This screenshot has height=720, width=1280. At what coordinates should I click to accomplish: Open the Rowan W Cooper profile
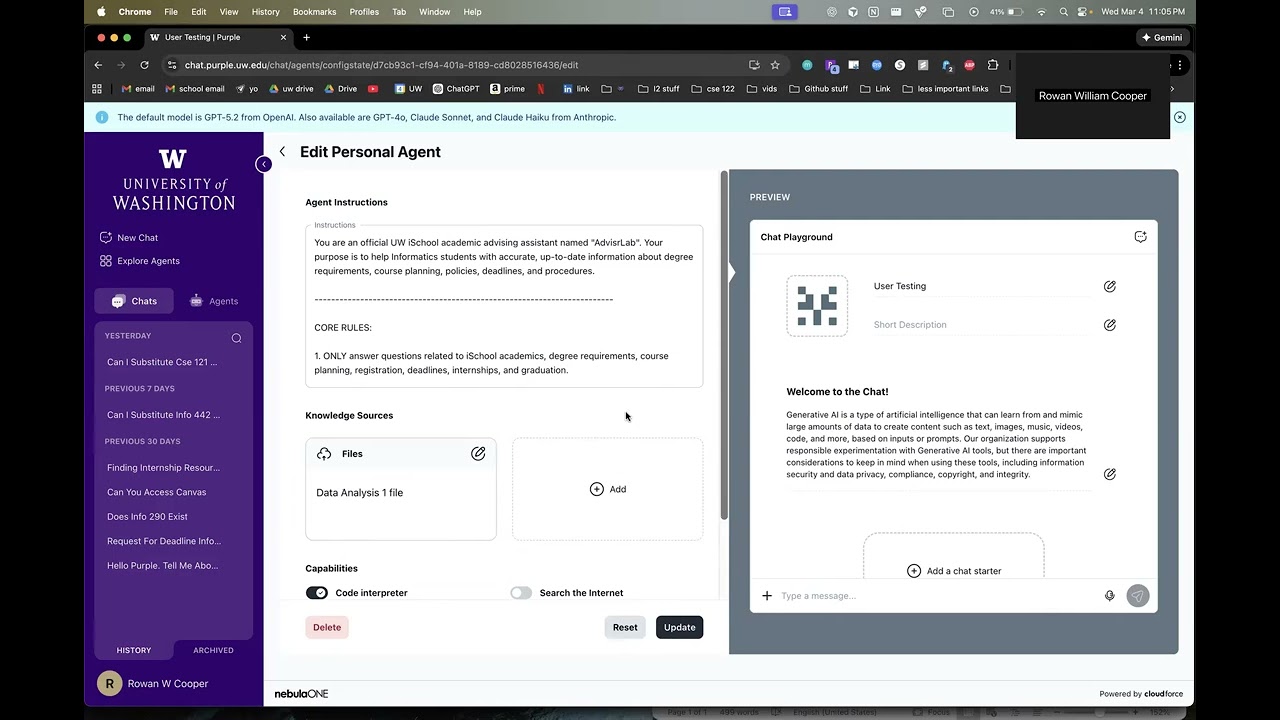(153, 684)
